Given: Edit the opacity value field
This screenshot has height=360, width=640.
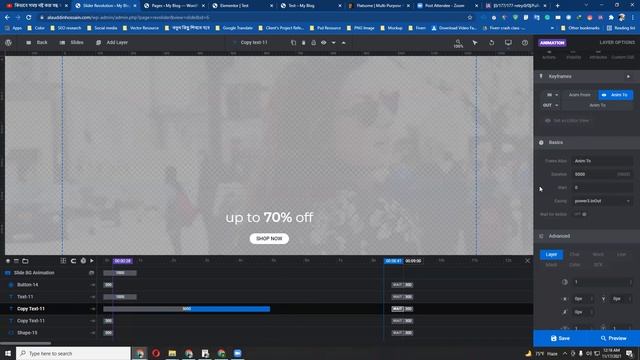Looking at the screenshot, I should [x=603, y=282].
